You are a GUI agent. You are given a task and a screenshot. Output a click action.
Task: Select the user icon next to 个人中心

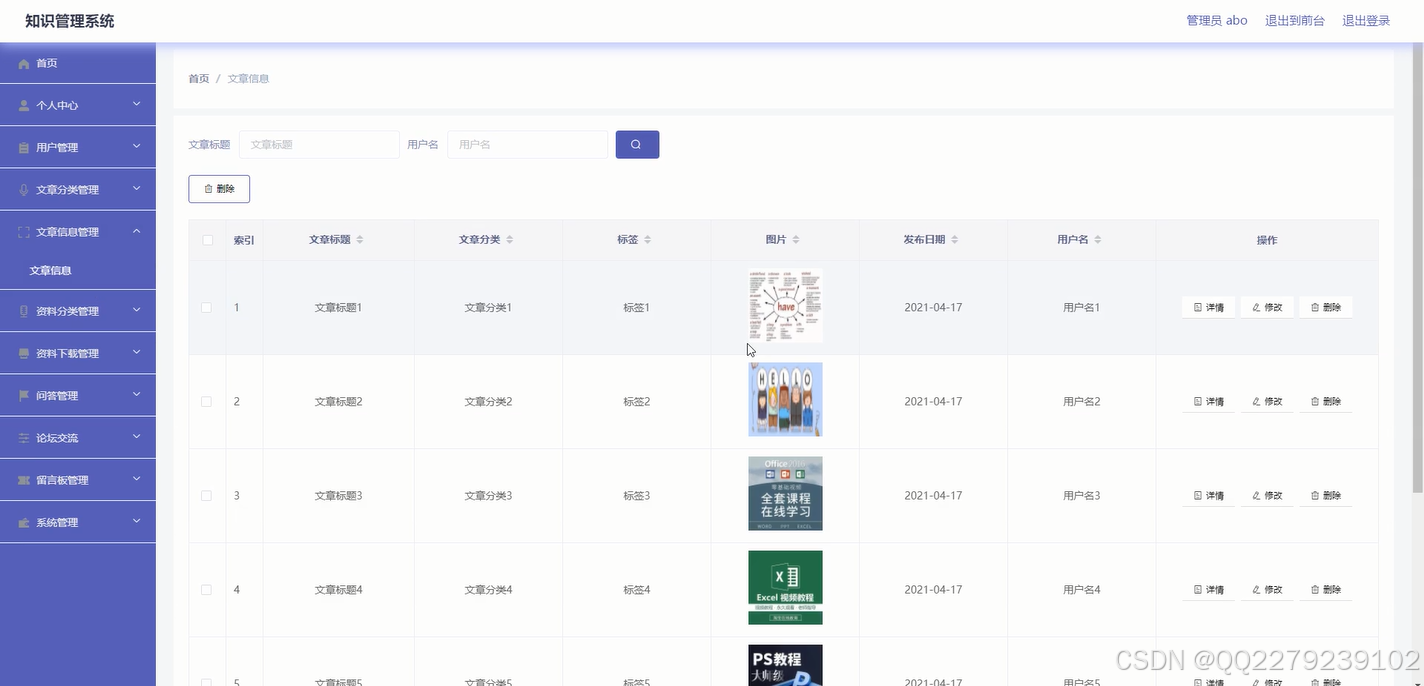21,104
